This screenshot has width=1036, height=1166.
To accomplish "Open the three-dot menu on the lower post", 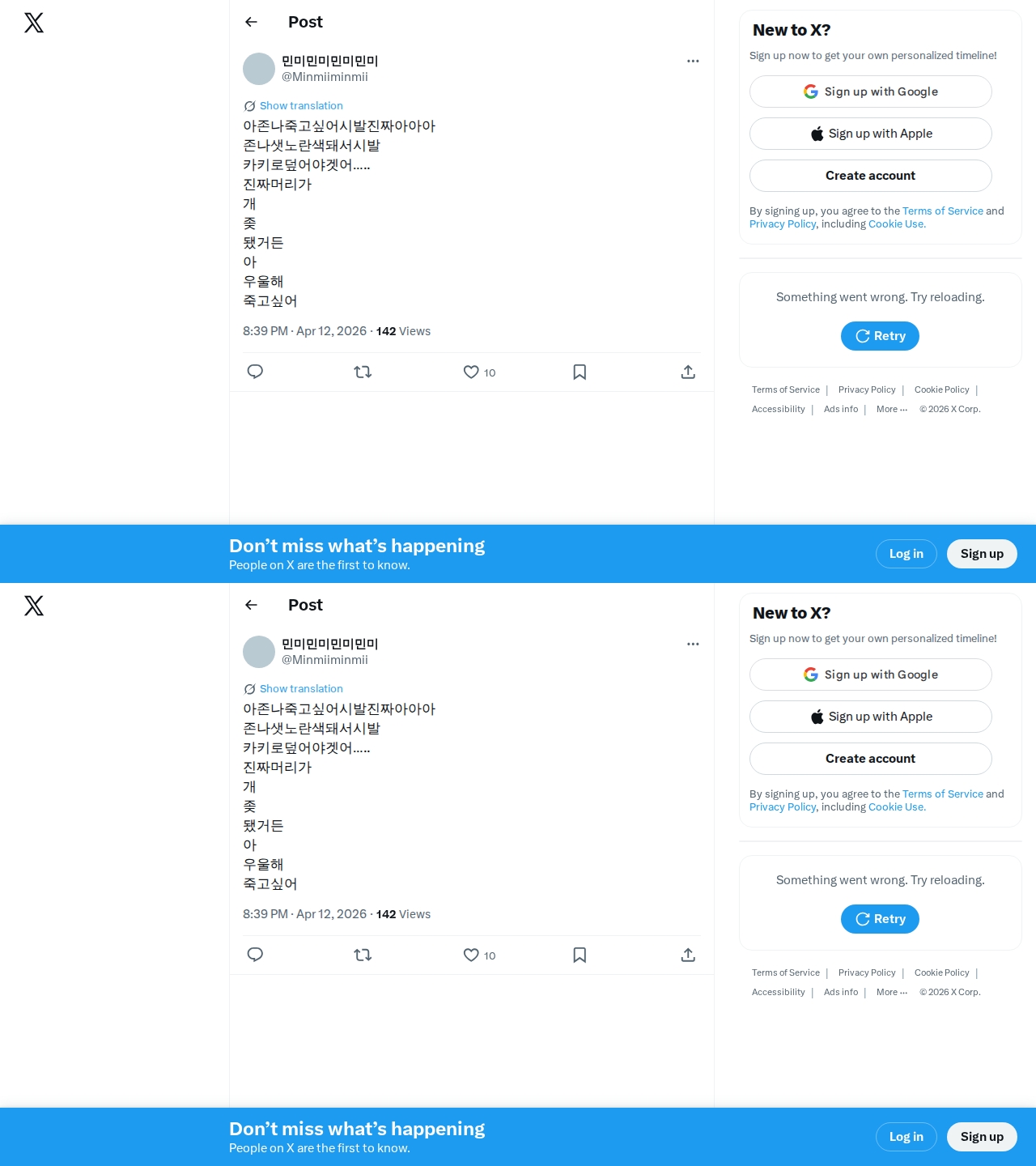I will pyautogui.click(x=693, y=644).
